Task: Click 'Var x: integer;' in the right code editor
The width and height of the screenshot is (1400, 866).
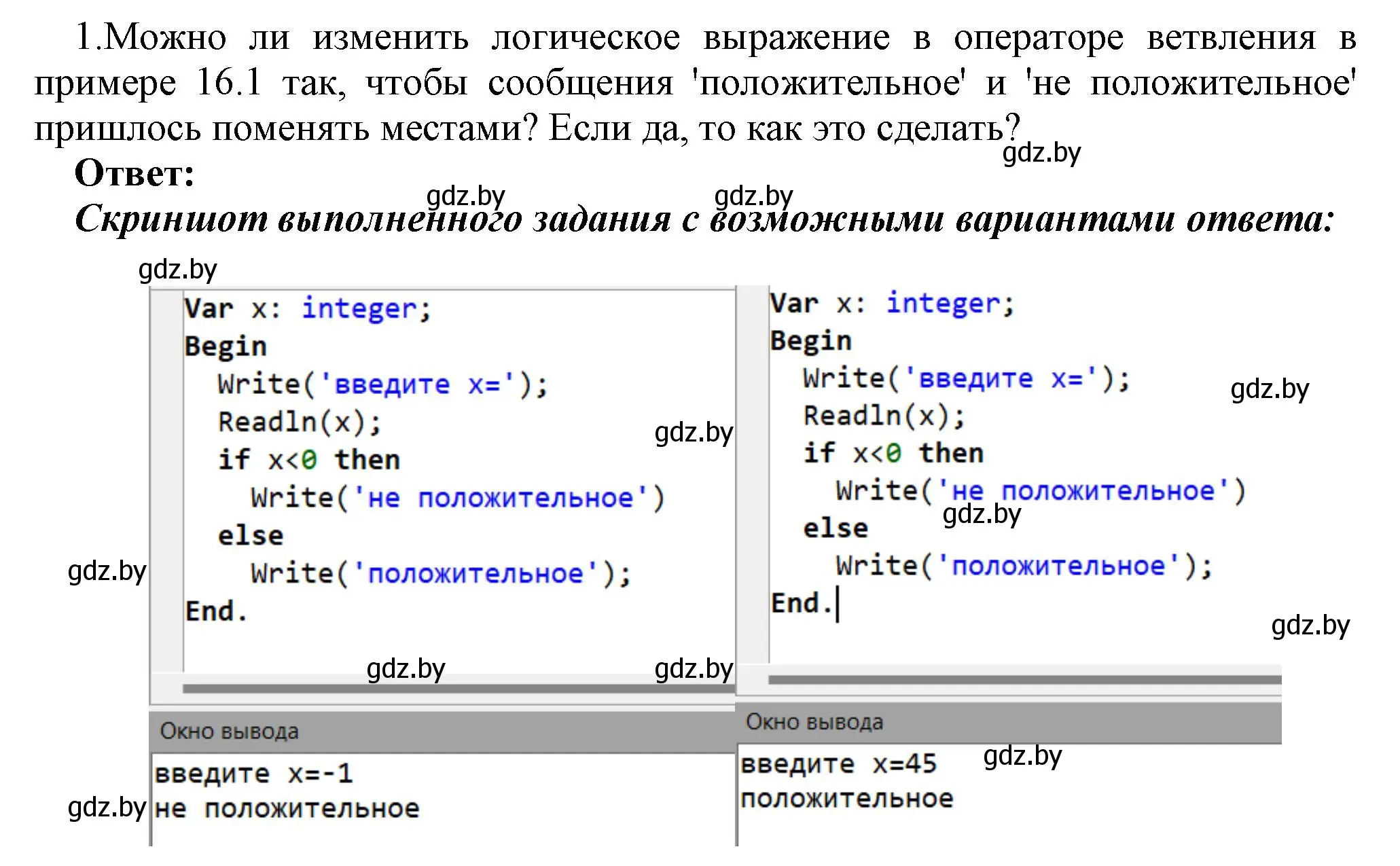Action: point(893,304)
